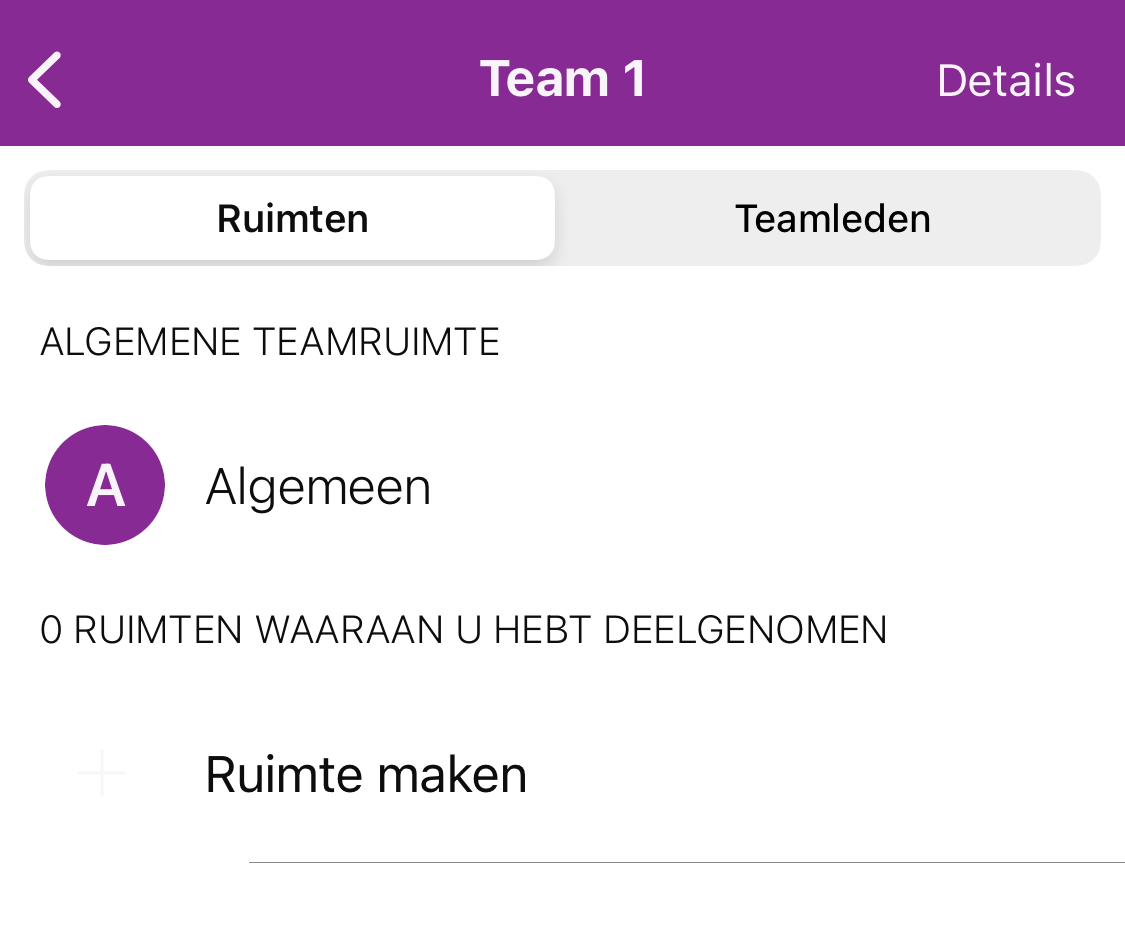Image resolution: width=1125 pixels, height=926 pixels.
Task: Create a new space via the plus sign
Action: (101, 773)
